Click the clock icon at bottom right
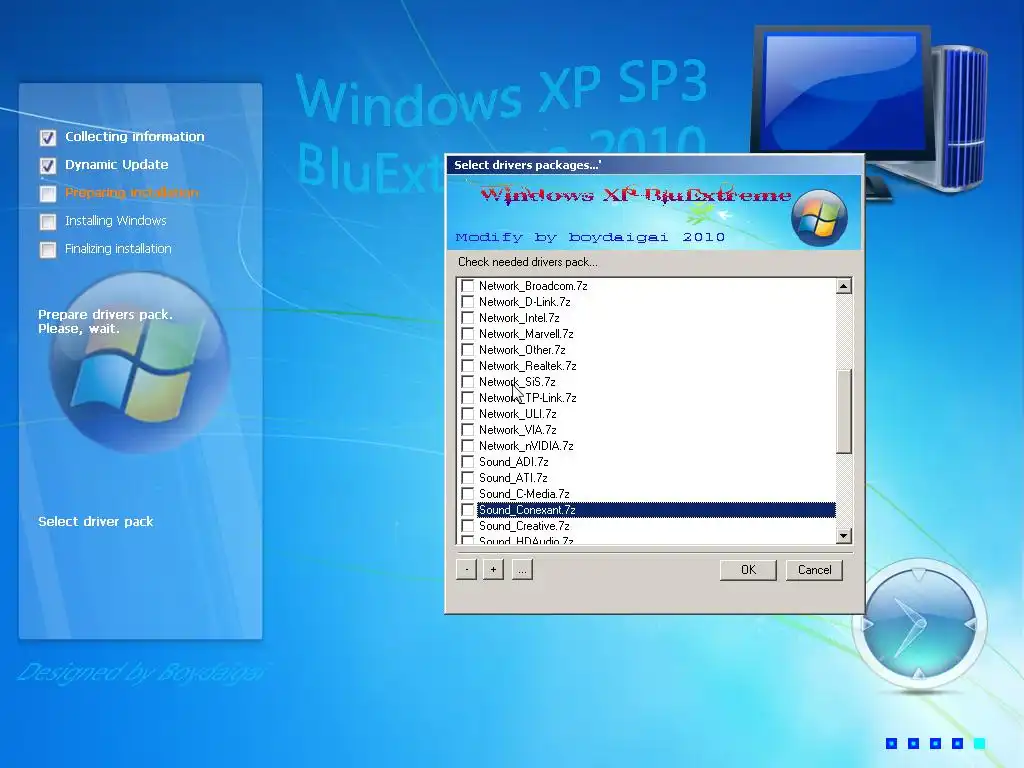Image resolution: width=1024 pixels, height=768 pixels. click(920, 624)
